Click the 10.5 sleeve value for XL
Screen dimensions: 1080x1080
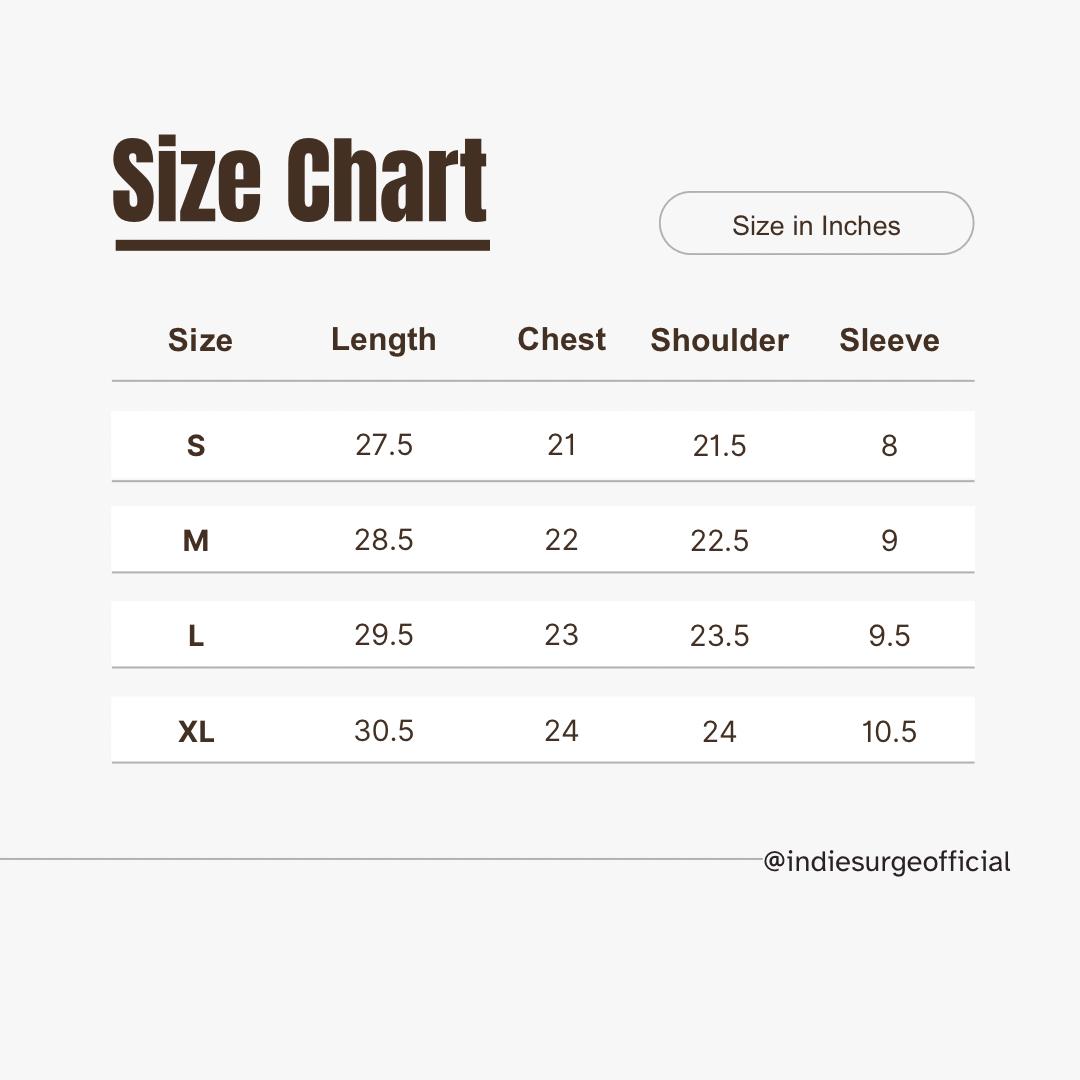(x=889, y=732)
